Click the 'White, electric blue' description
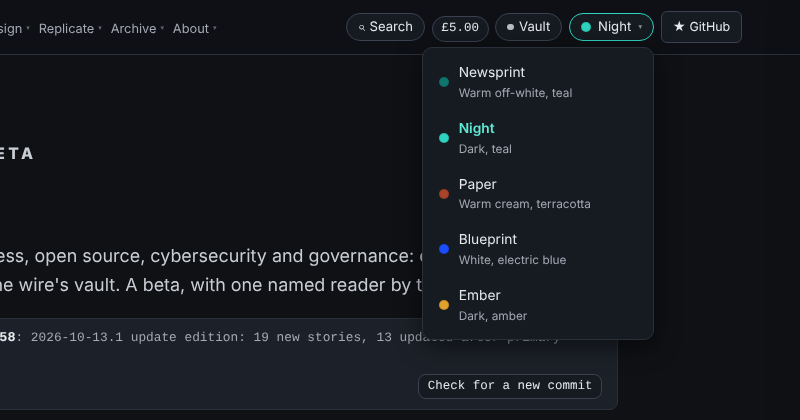Screen dimensions: 800x420 pos(512,260)
